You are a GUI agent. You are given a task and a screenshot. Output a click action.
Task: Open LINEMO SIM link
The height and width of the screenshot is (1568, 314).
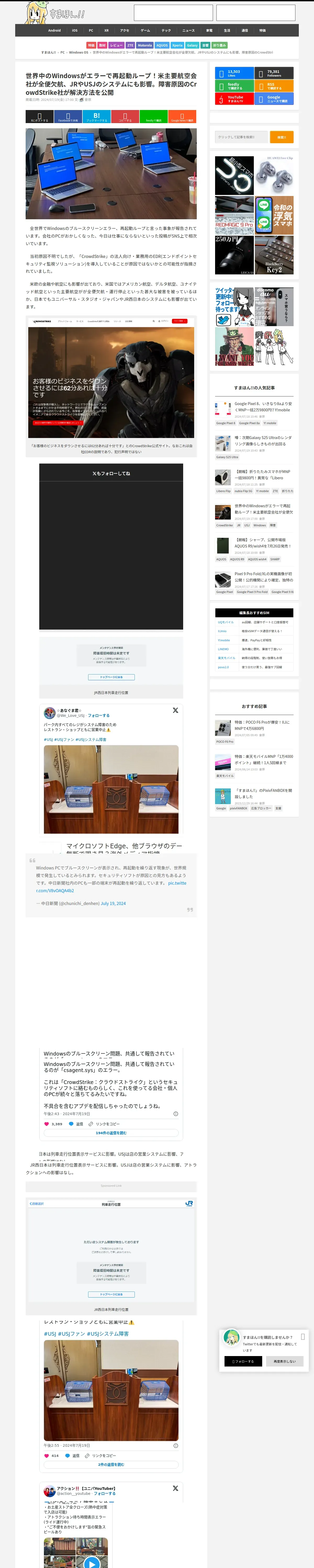click(223, 649)
